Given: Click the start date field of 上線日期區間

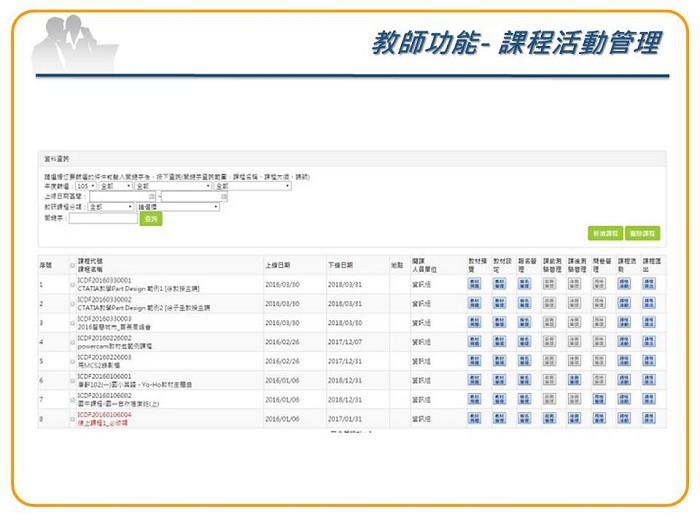Looking at the screenshot, I should 121,197.
